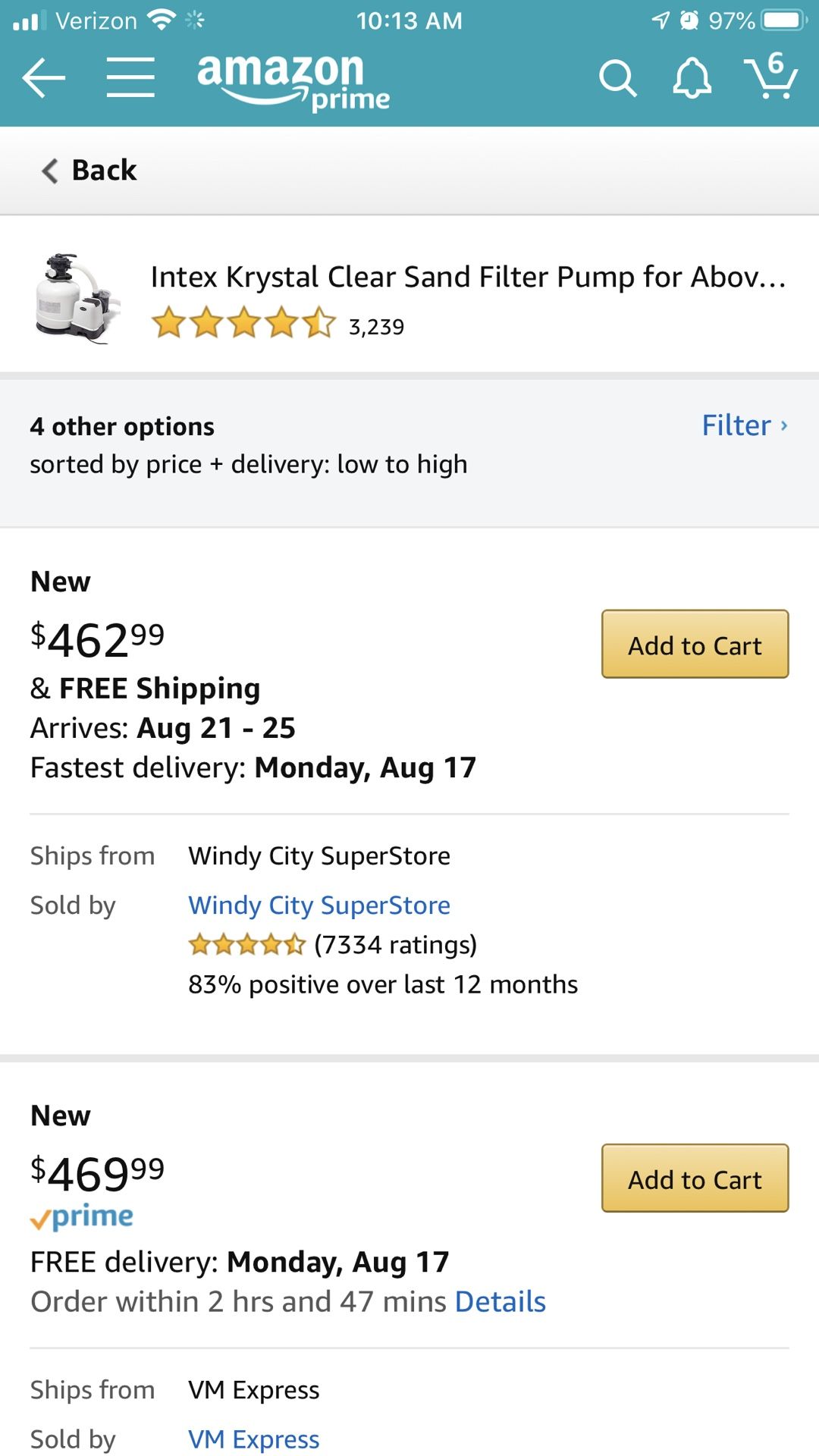Image resolution: width=819 pixels, height=1456 pixels.
Task: Add $462.99 offer to cart
Action: pos(695,645)
